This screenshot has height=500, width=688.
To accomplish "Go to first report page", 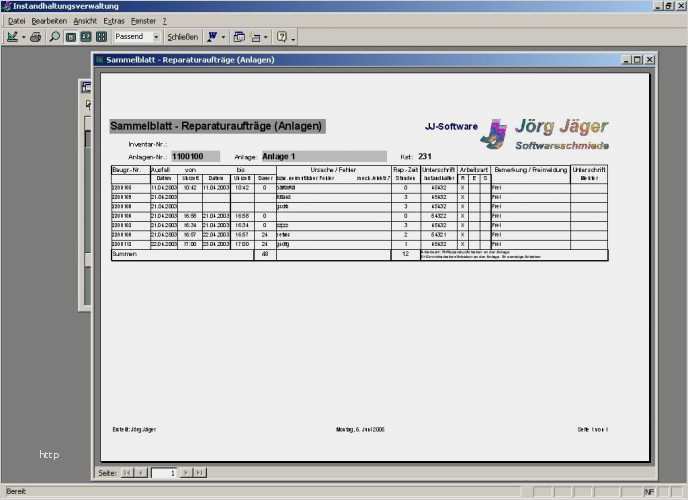I will pyautogui.click(x=127, y=473).
